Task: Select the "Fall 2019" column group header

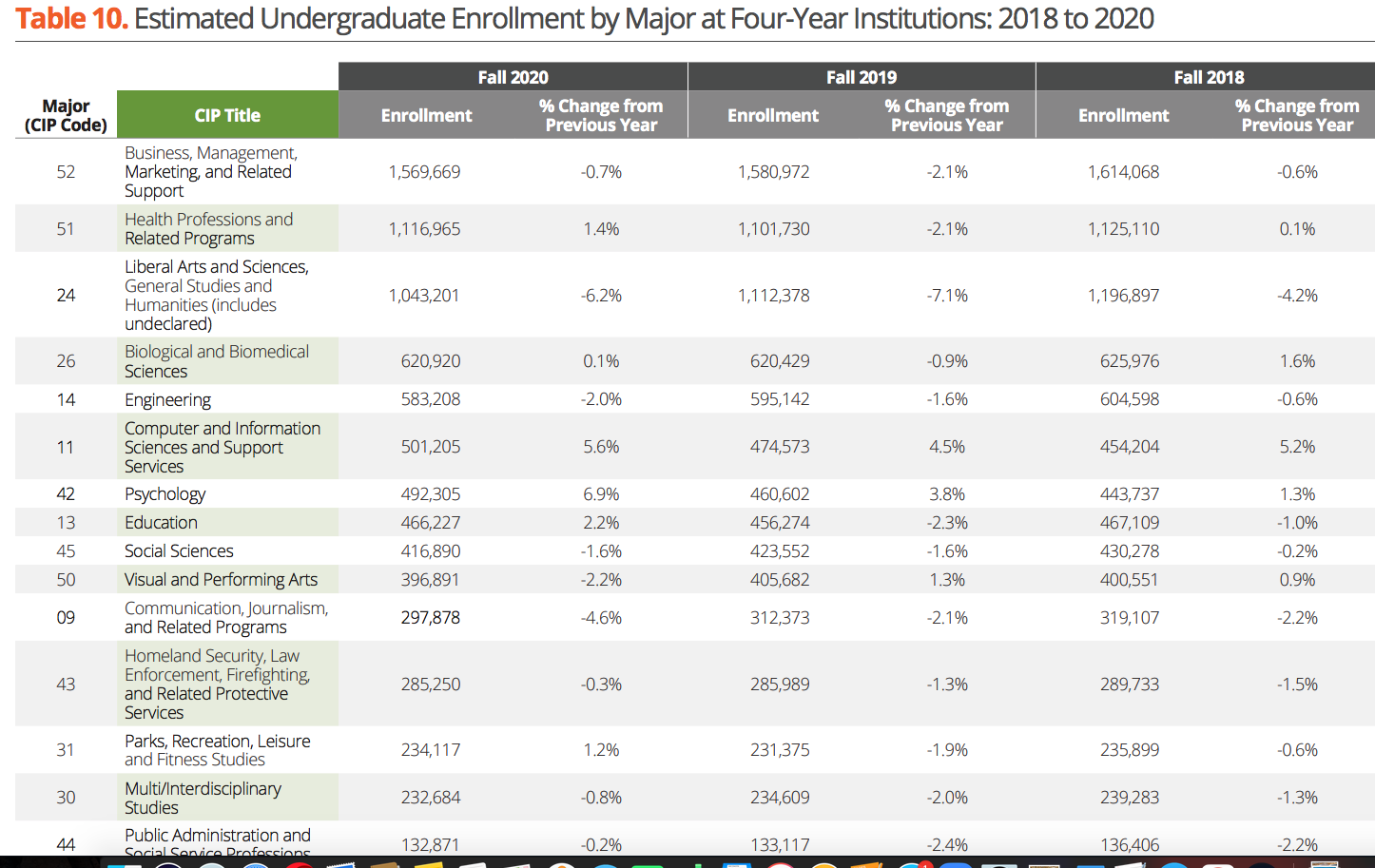Action: coord(862,77)
